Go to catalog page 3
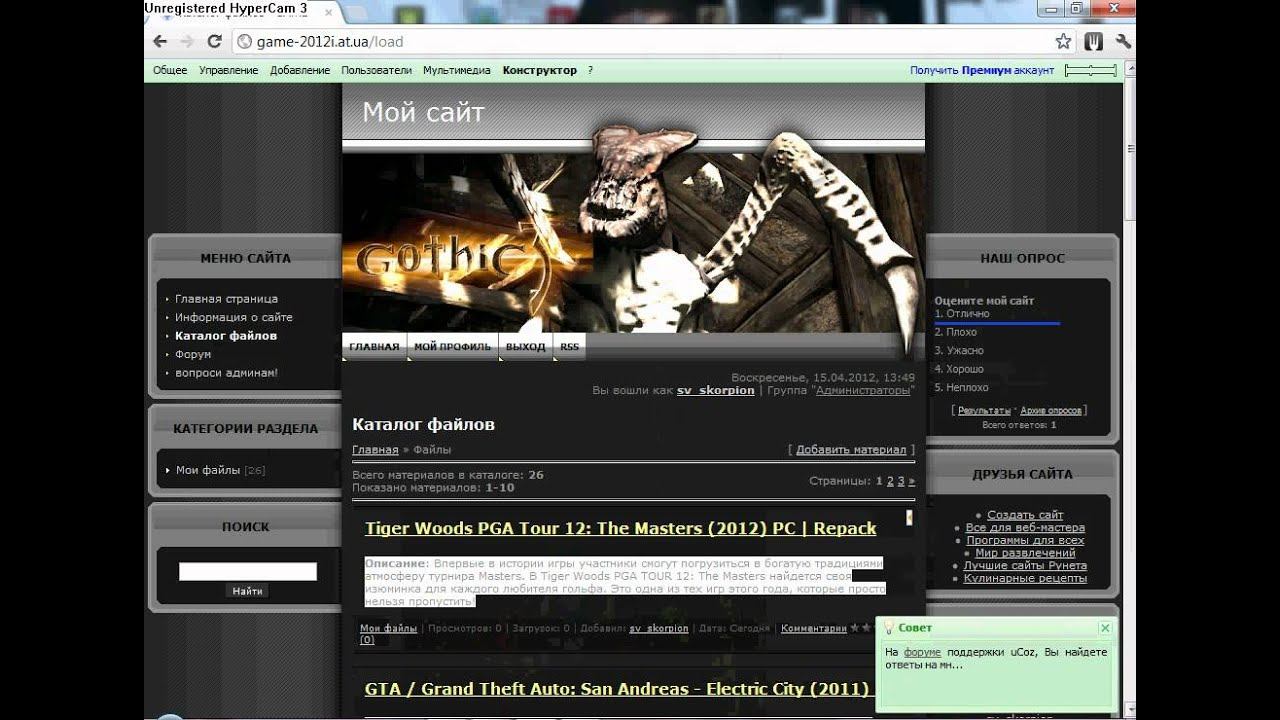The width and height of the screenshot is (1280, 720). [x=900, y=481]
